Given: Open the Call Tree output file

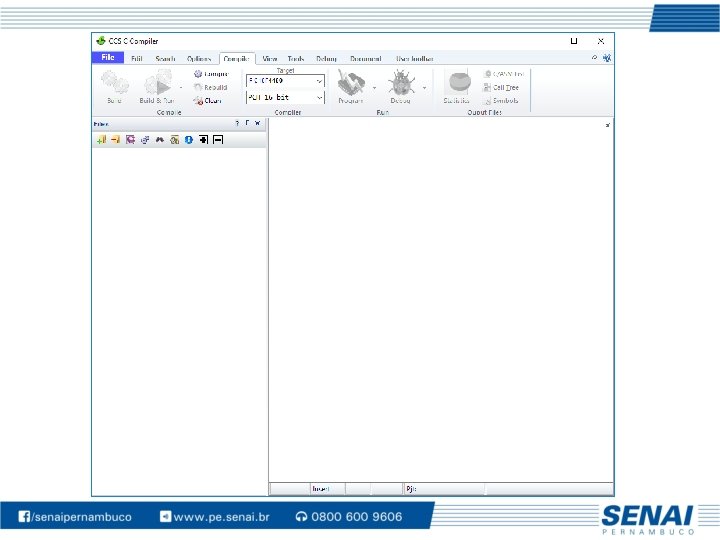Looking at the screenshot, I should [x=501, y=87].
